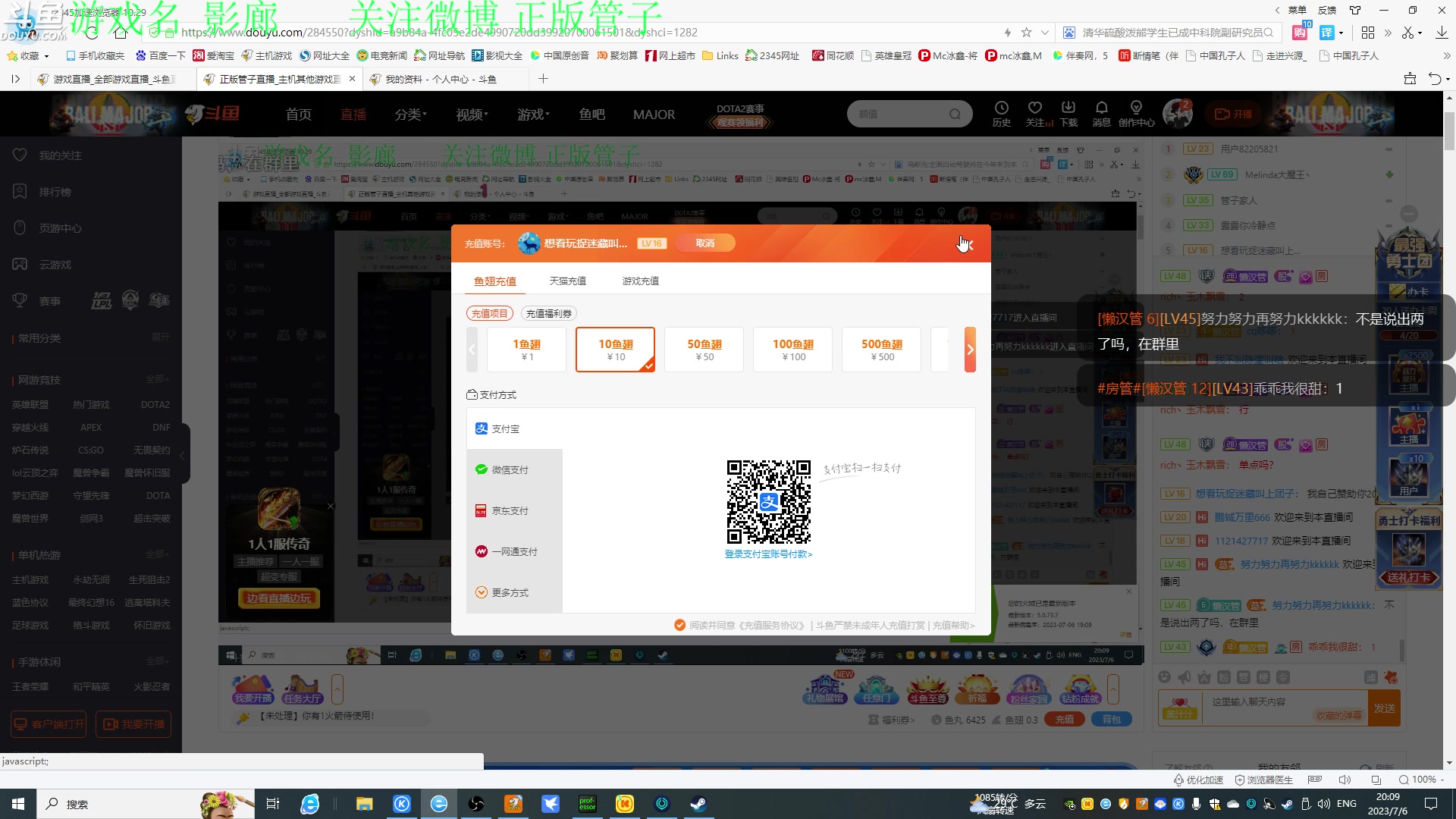Choose the 100鱼翅 ¥100 recharge amount

pyautogui.click(x=792, y=350)
